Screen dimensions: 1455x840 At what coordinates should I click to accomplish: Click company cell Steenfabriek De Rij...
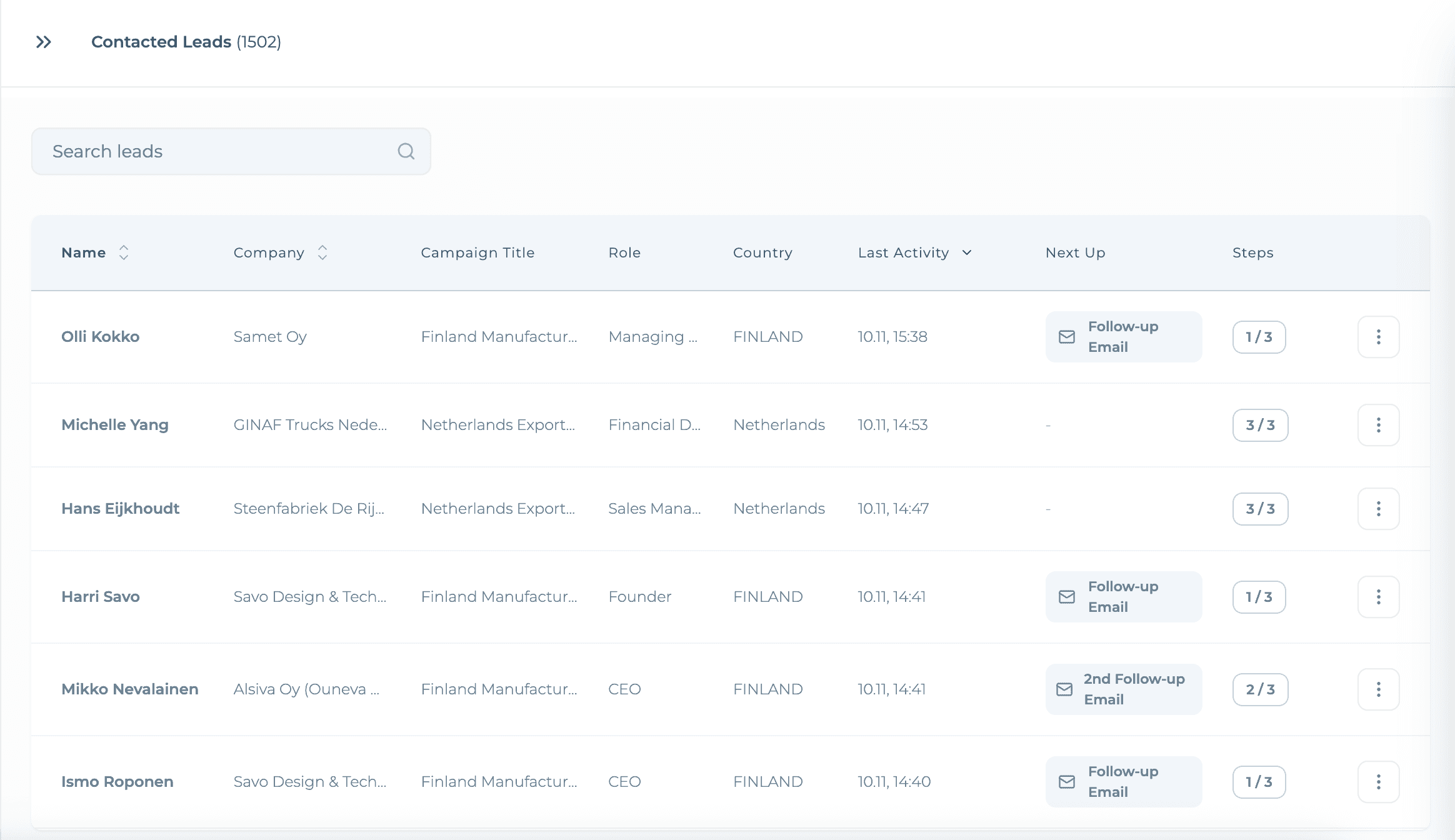[x=309, y=509]
